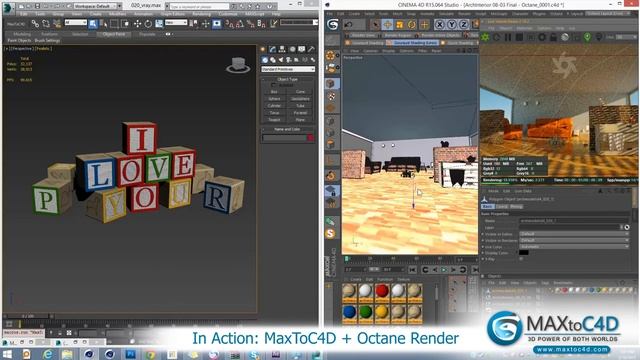Open the Utilities hammer tab in 3ds Max
This screenshot has height=360, width=640.
pyautogui.click(x=311, y=49)
